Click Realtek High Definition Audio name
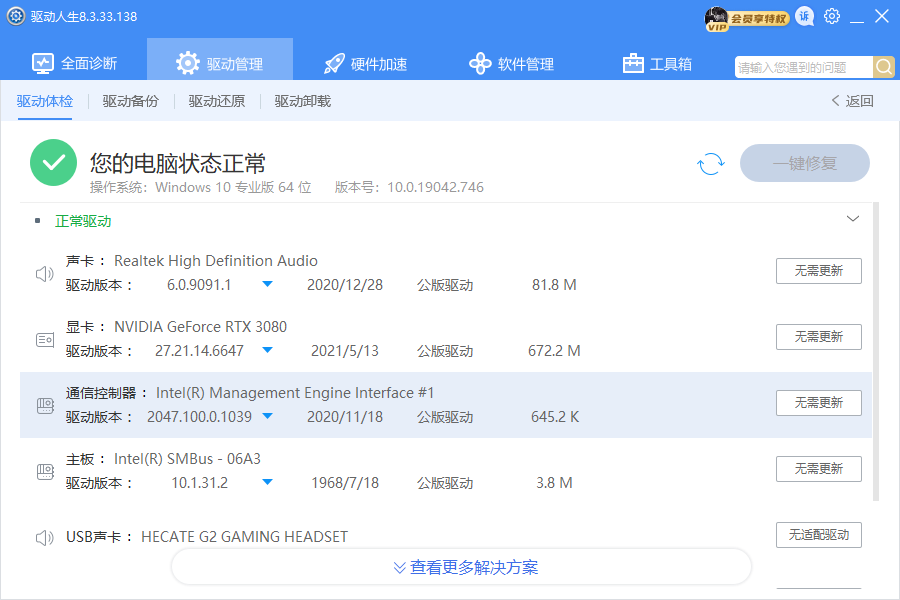Image resolution: width=900 pixels, height=600 pixels. [216, 261]
